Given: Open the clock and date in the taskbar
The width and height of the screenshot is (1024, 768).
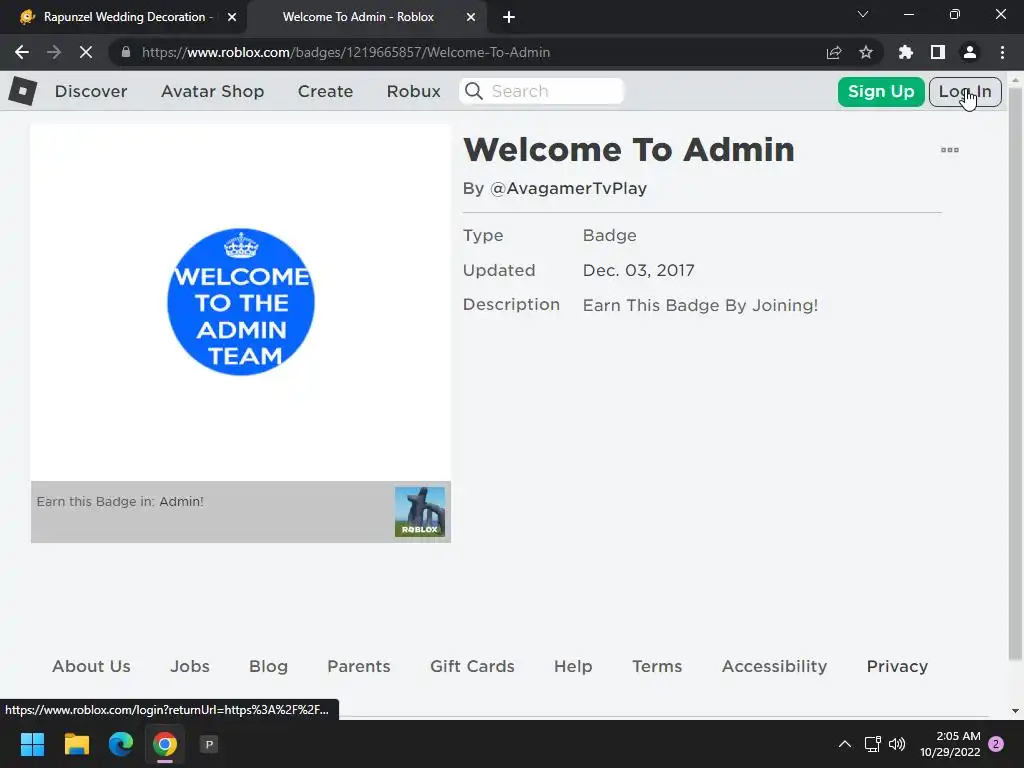Looking at the screenshot, I should click(950, 744).
